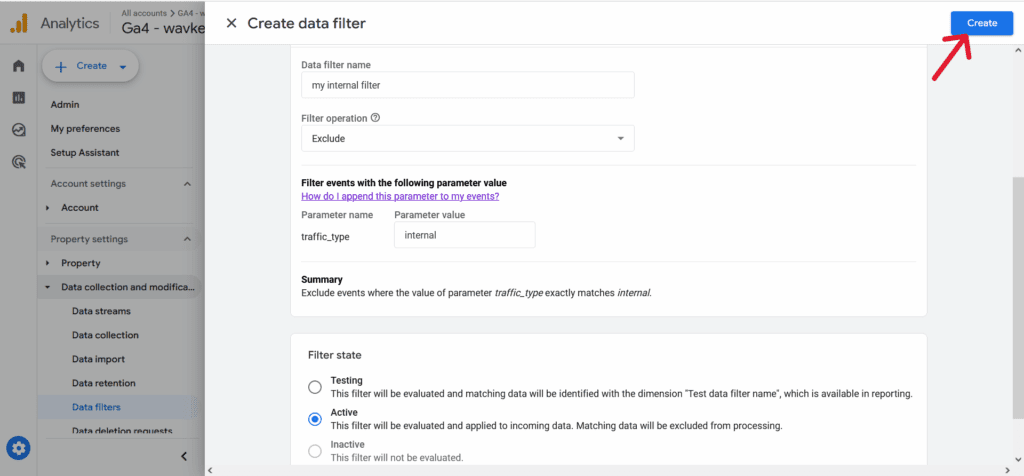
Task: Click the Google Analytics logo
Action: click(x=19, y=24)
